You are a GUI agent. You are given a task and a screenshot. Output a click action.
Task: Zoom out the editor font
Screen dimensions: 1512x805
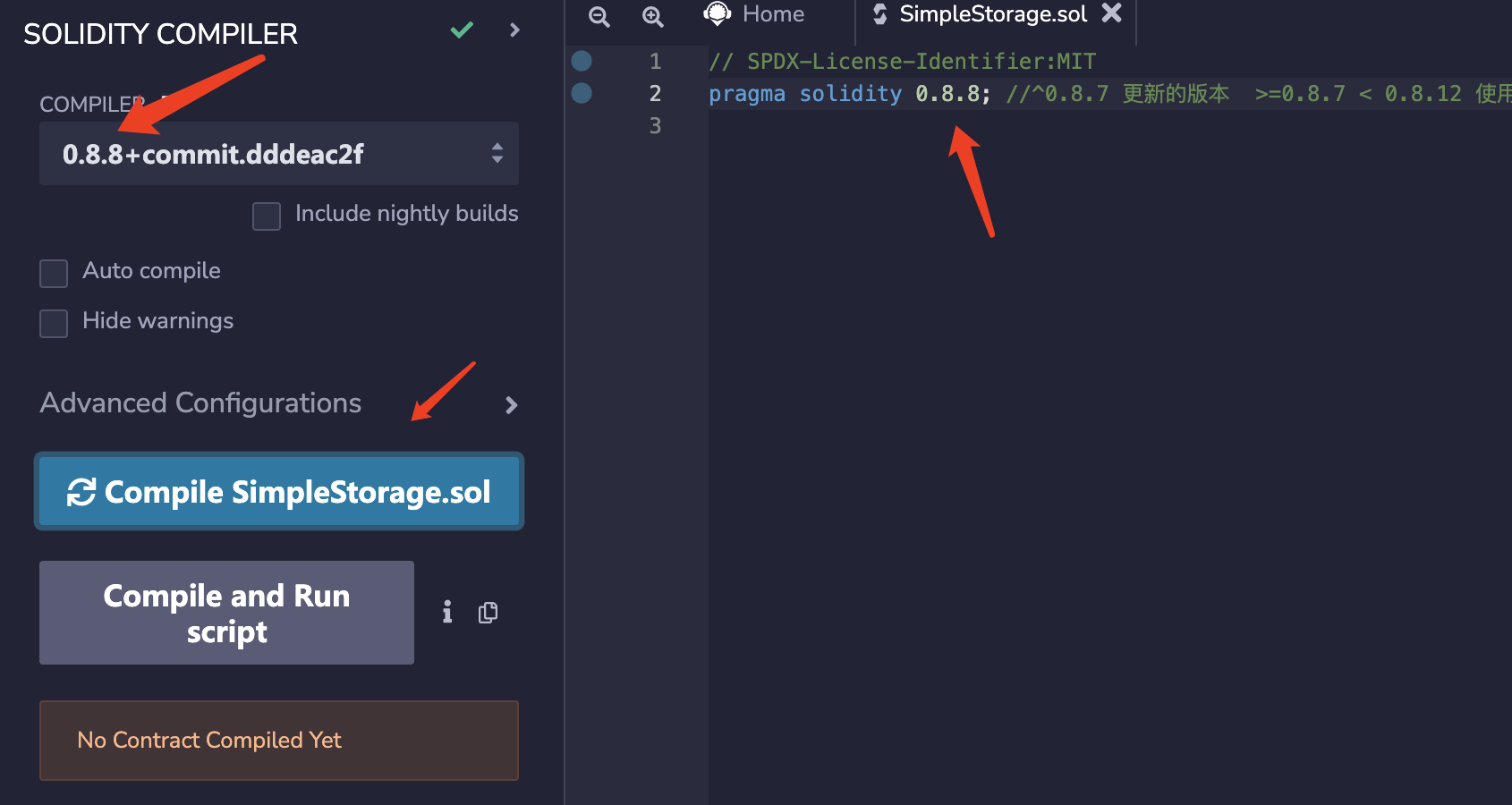point(599,16)
